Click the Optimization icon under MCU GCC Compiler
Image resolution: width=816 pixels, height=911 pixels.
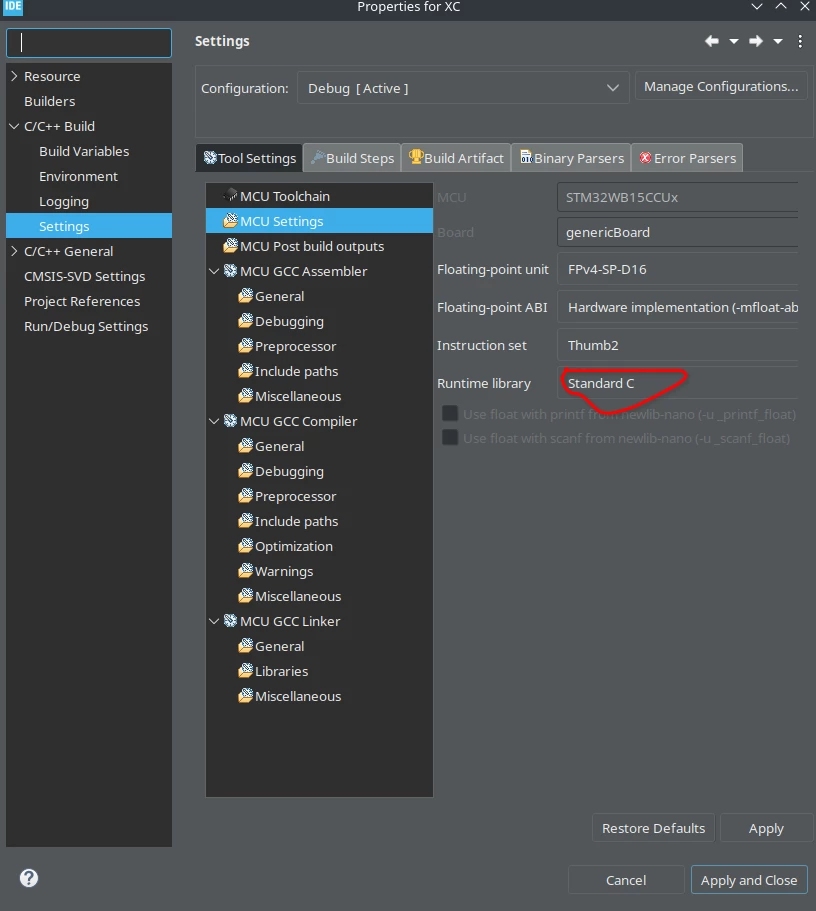pos(246,546)
